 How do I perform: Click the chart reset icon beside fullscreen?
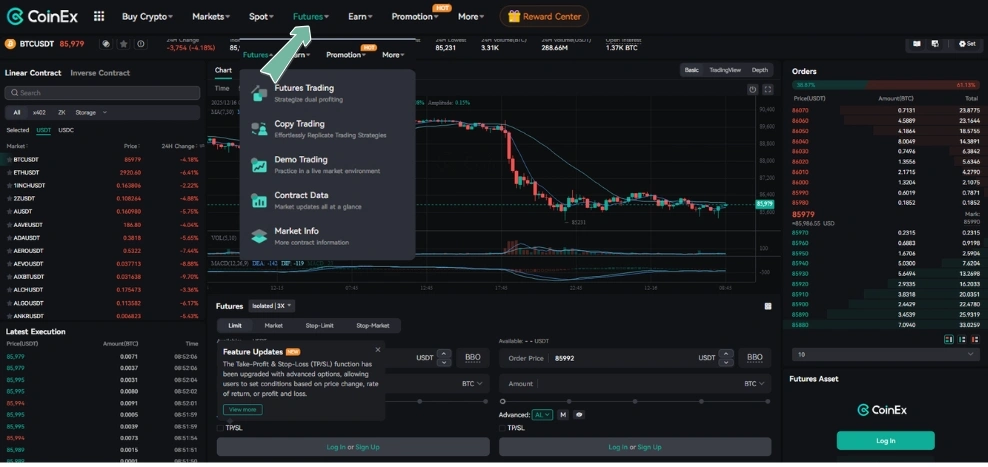coord(752,89)
